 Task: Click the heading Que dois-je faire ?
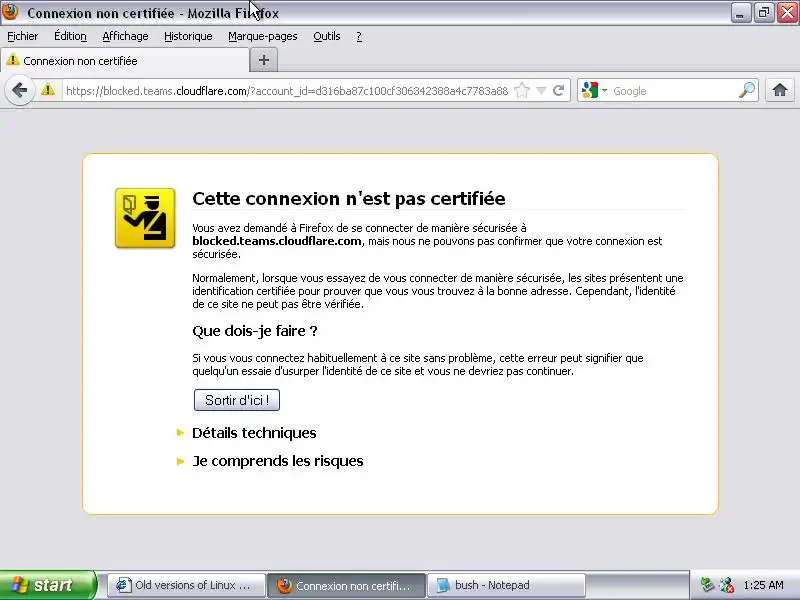pyautogui.click(x=255, y=331)
